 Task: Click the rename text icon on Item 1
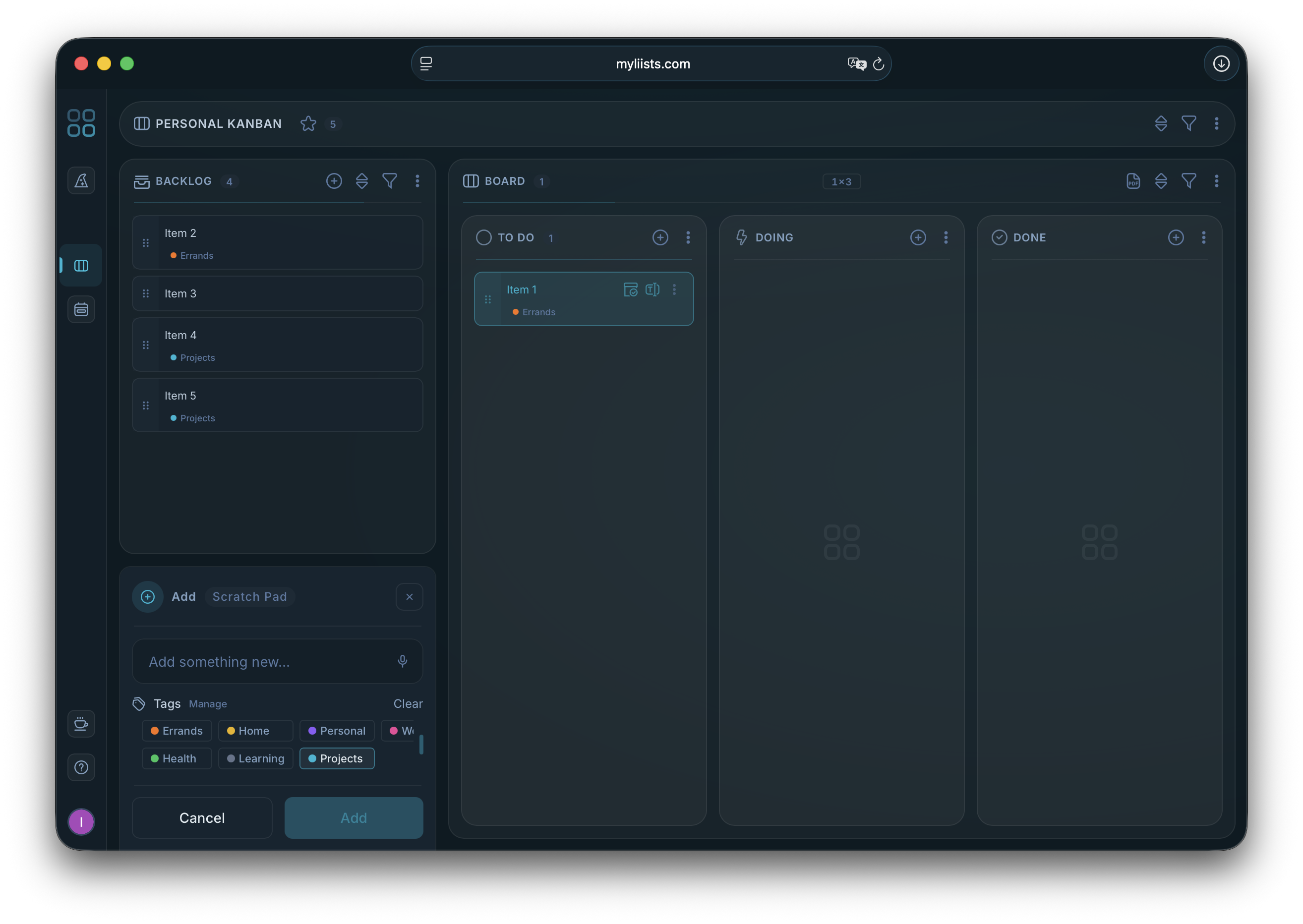(x=652, y=289)
